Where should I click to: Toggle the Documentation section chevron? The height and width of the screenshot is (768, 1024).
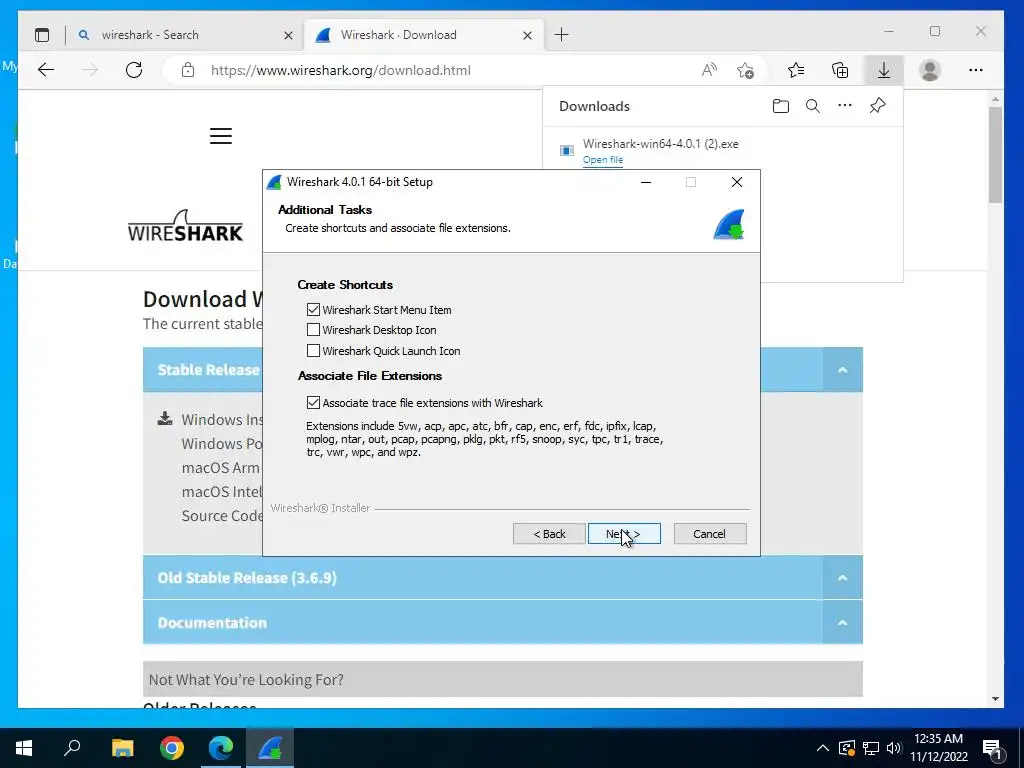842,622
